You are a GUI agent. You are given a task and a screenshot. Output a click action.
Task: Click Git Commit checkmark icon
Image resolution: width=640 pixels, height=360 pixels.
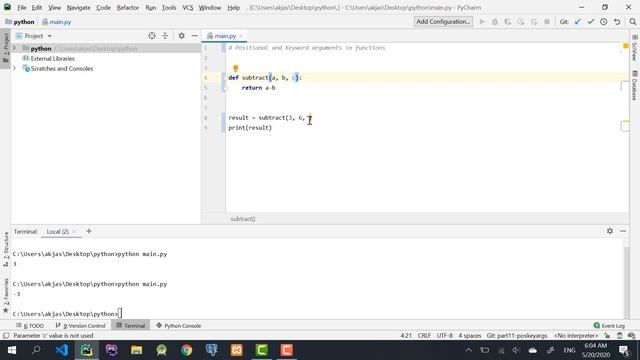click(591, 22)
